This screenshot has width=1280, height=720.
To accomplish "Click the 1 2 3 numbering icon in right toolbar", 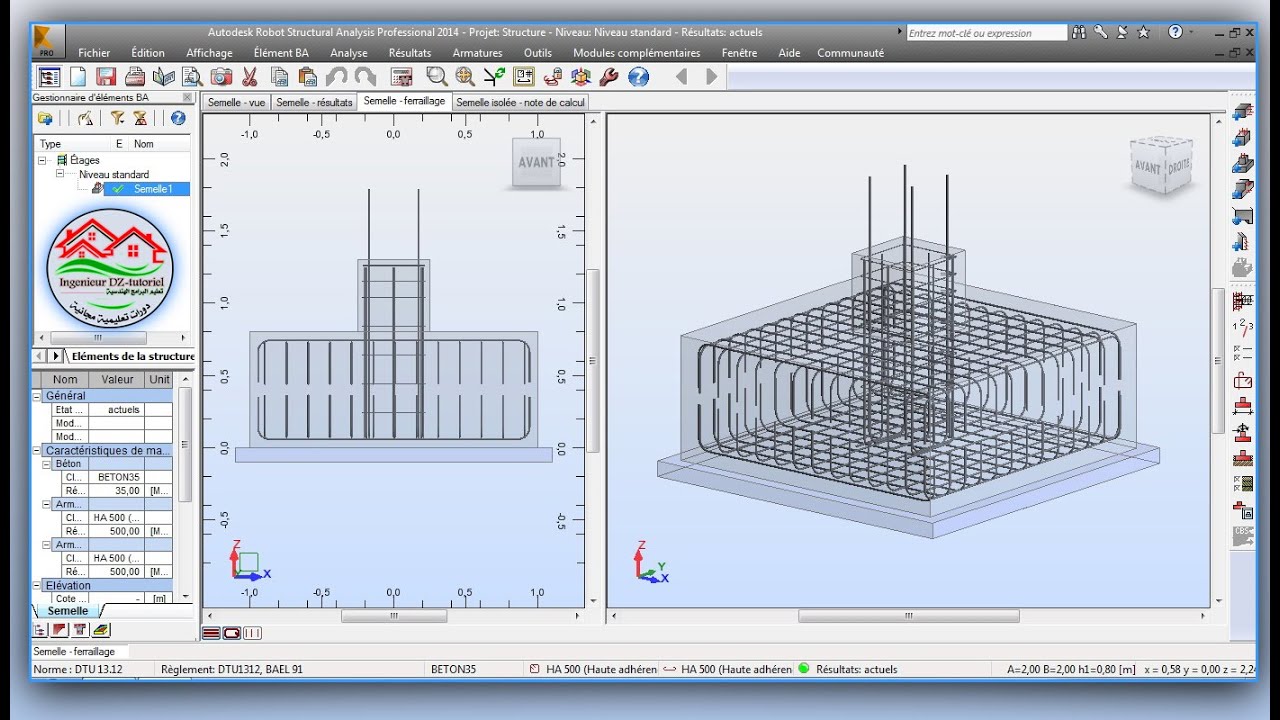I will tap(1242, 326).
